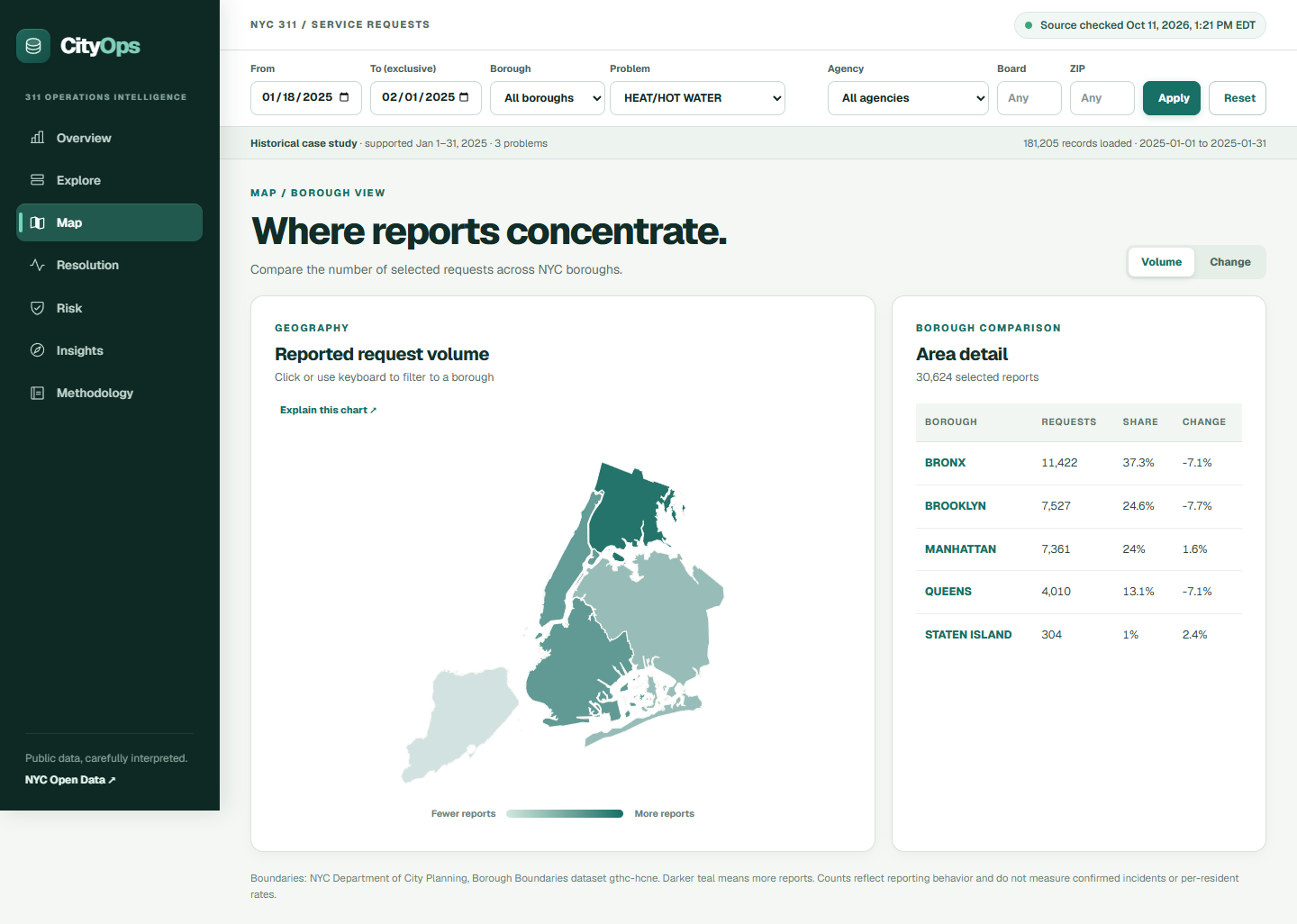Image resolution: width=1297 pixels, height=924 pixels.
Task: Switch to Volume view
Action: tap(1161, 262)
